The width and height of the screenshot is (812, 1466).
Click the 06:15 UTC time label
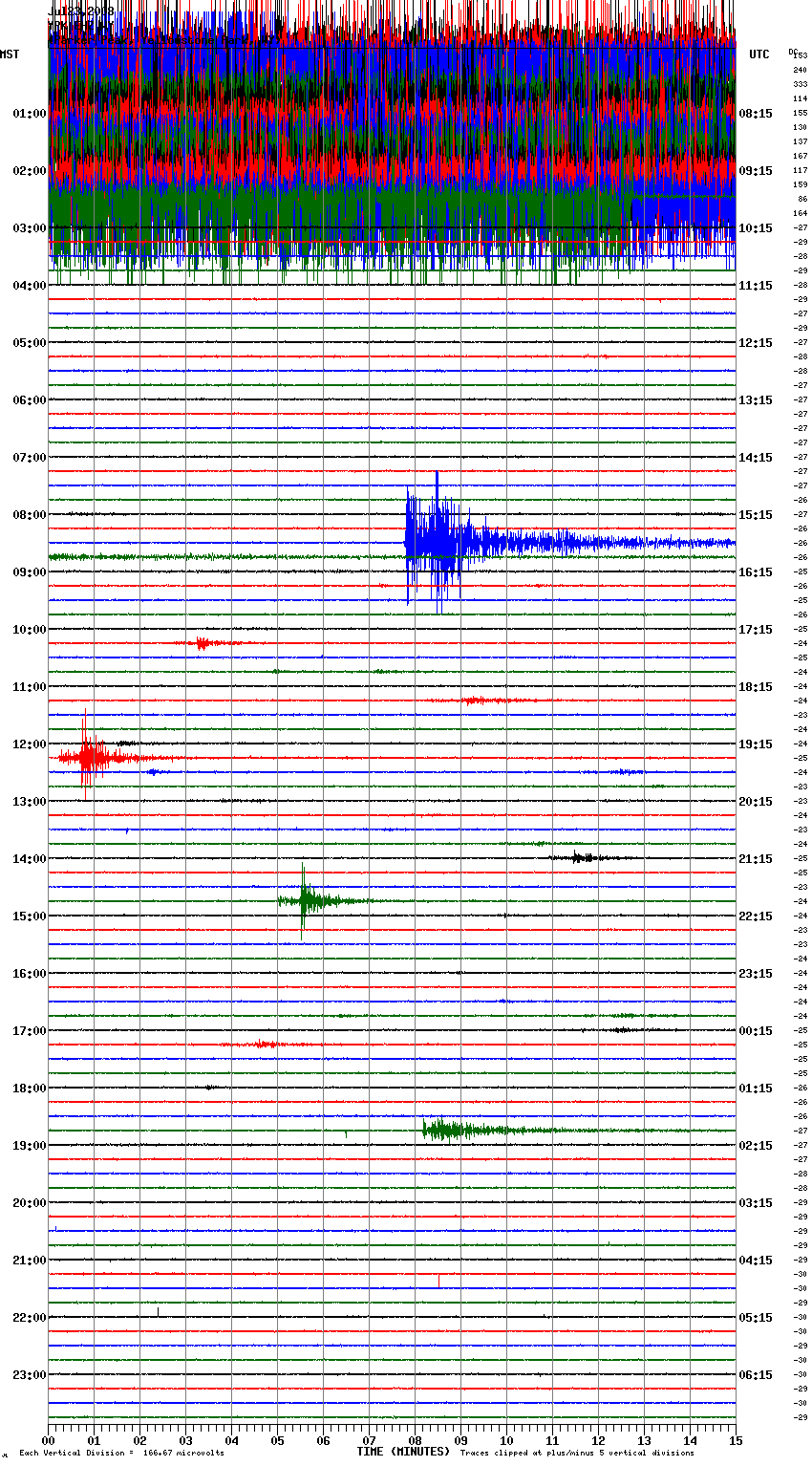(x=756, y=1375)
